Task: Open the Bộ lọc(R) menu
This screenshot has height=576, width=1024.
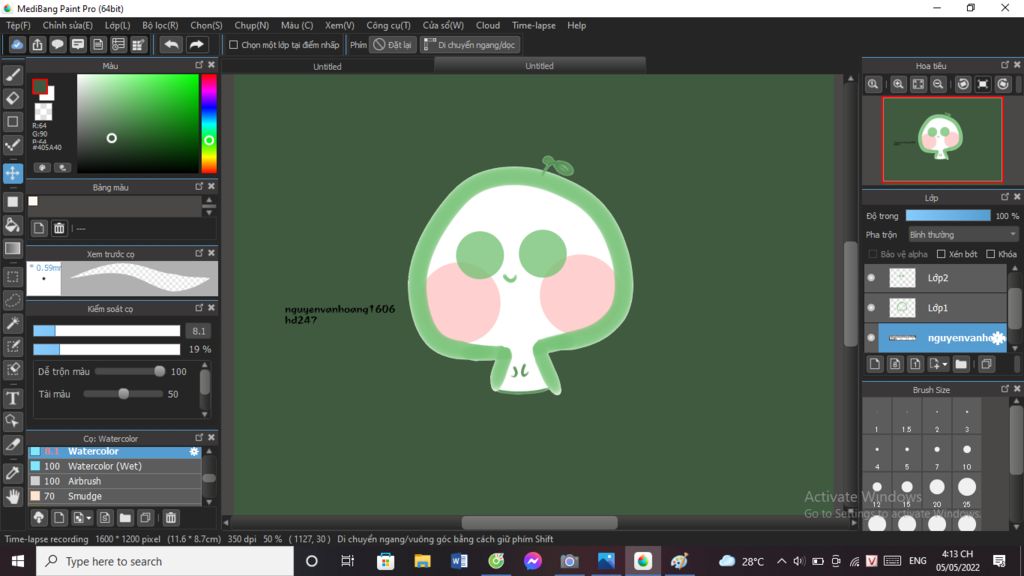Action: pos(160,25)
